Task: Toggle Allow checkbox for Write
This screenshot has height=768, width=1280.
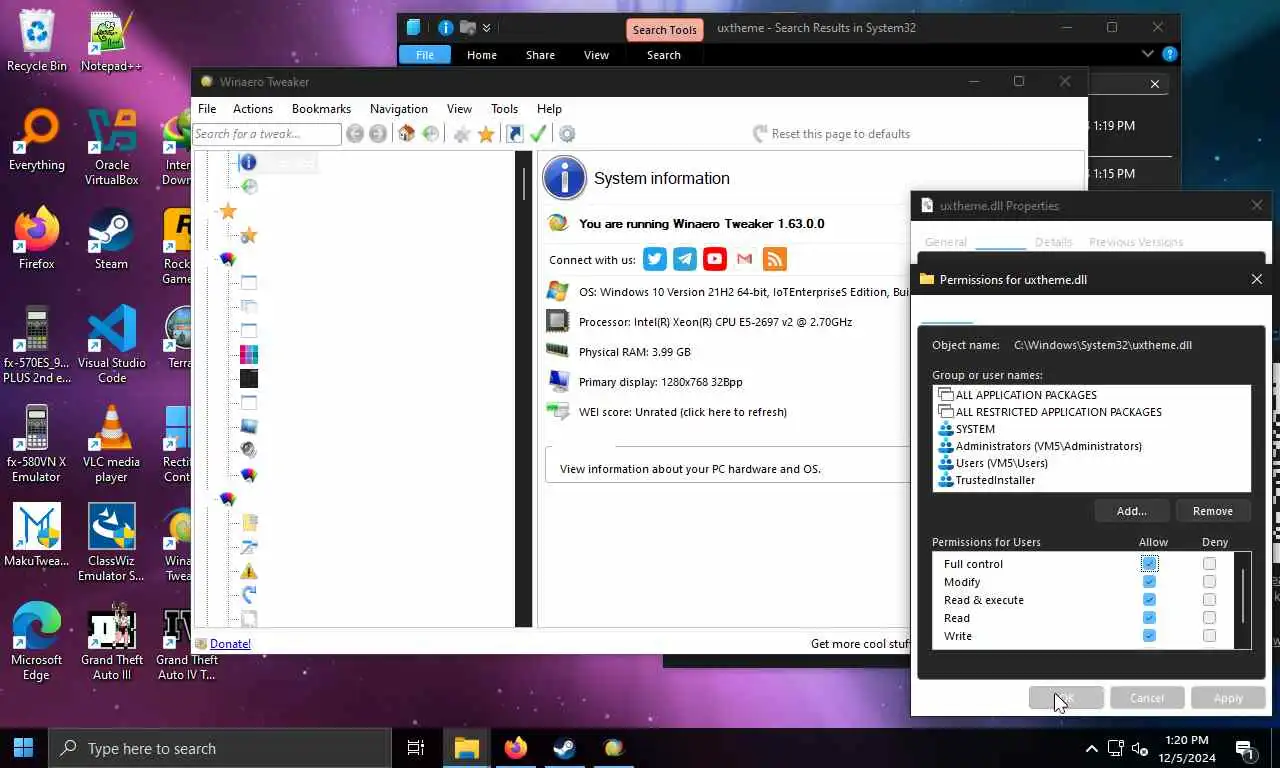Action: click(1149, 636)
